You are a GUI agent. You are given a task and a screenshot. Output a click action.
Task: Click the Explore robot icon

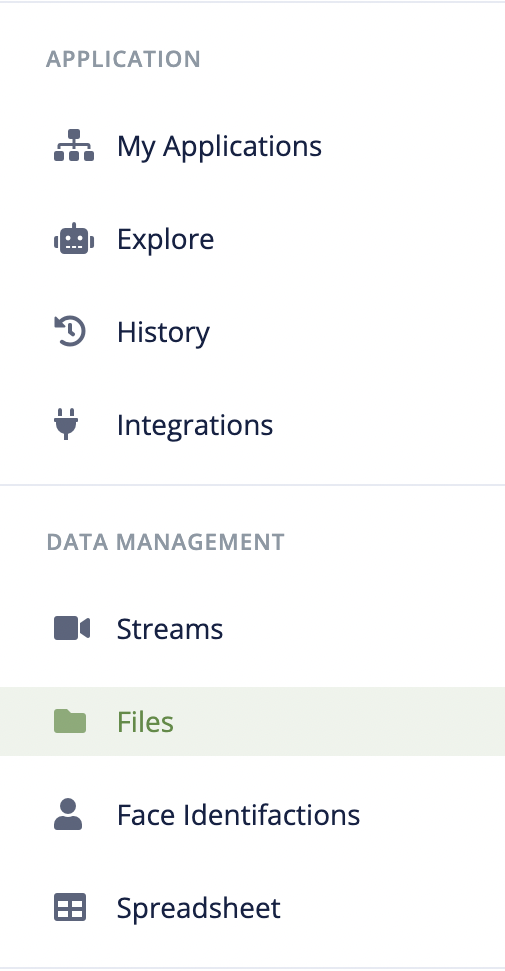(x=74, y=238)
